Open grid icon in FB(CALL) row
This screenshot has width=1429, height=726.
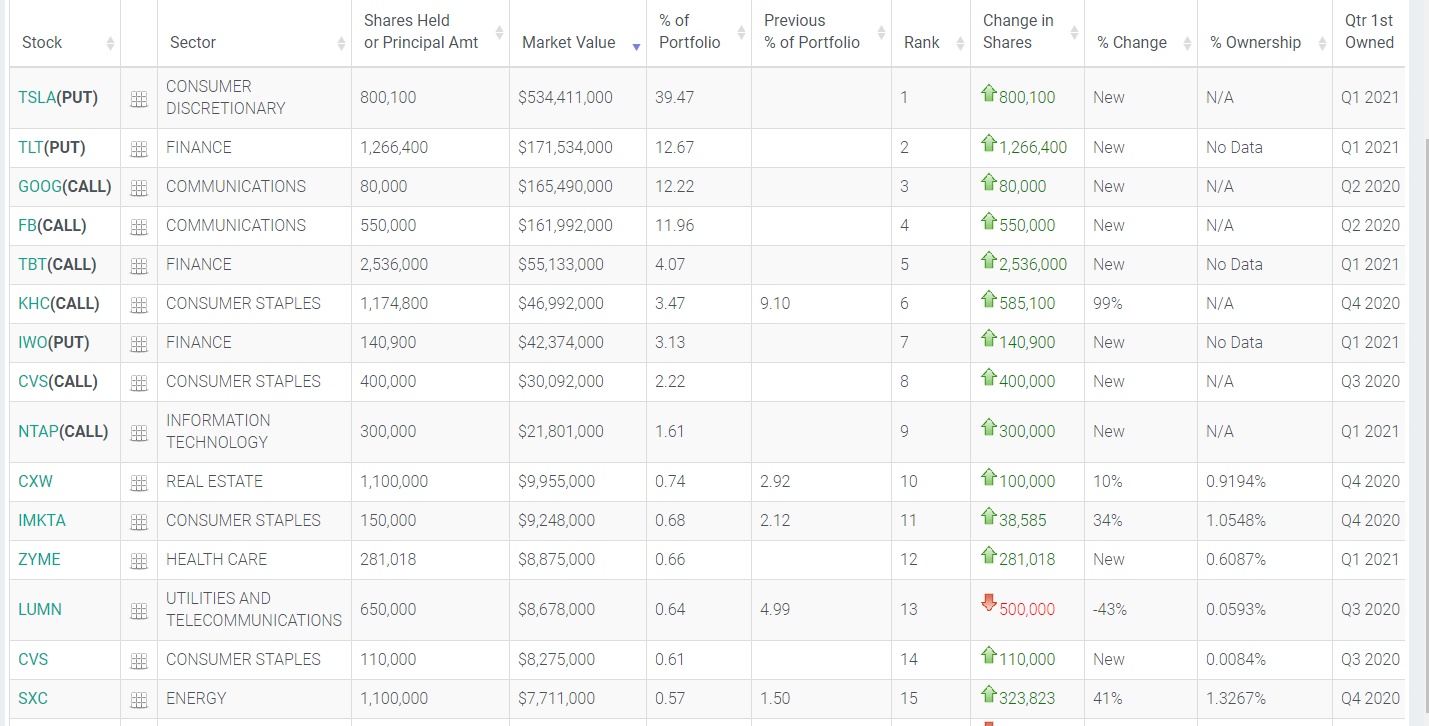click(139, 227)
